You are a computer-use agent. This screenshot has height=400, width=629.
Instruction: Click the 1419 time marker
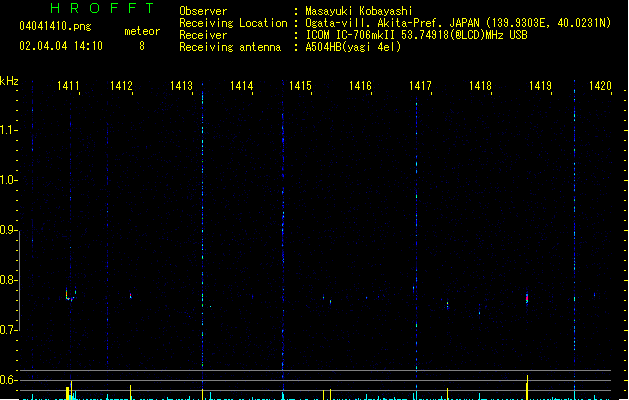point(540,86)
